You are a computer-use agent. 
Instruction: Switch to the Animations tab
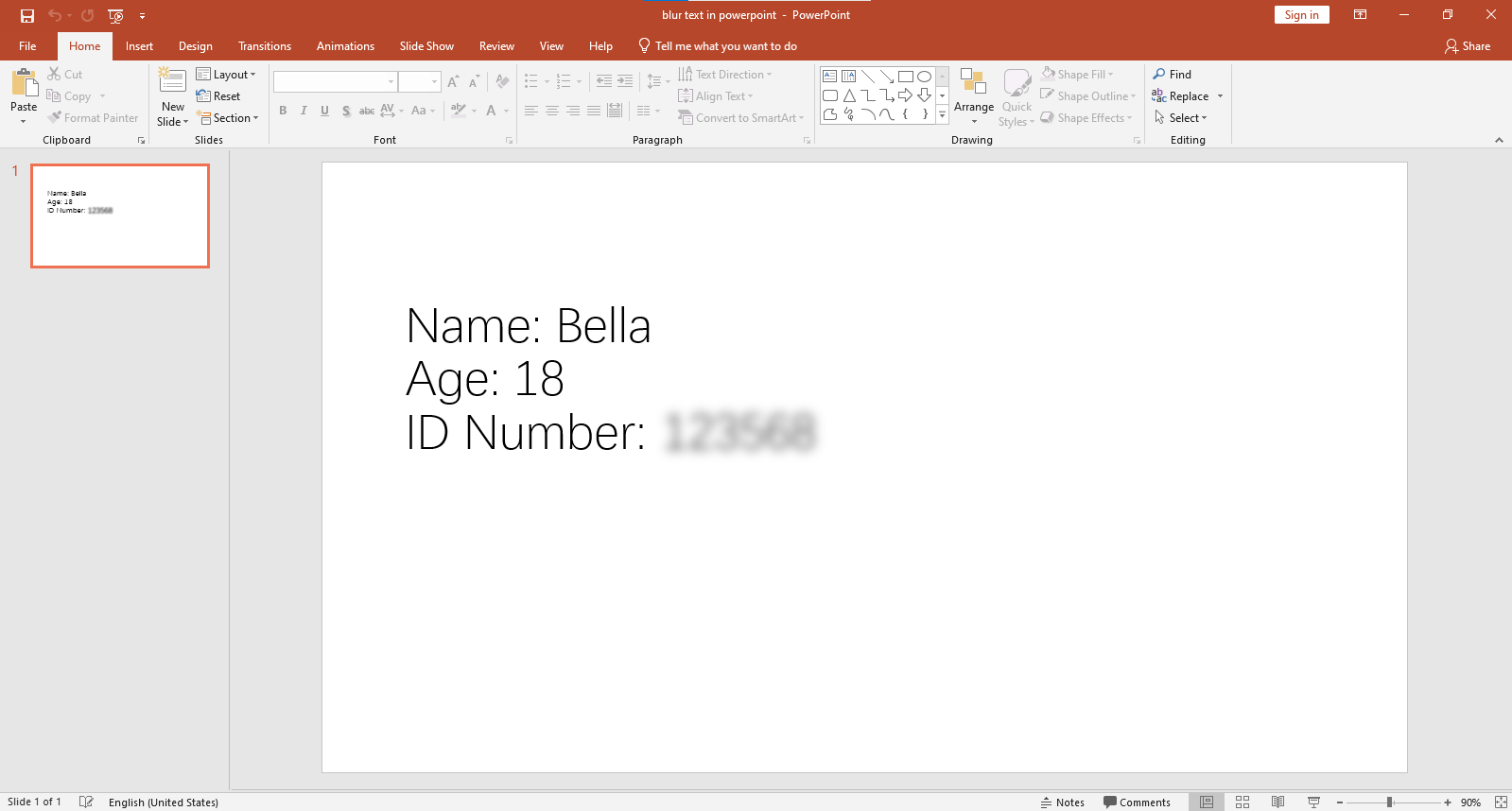[x=345, y=46]
